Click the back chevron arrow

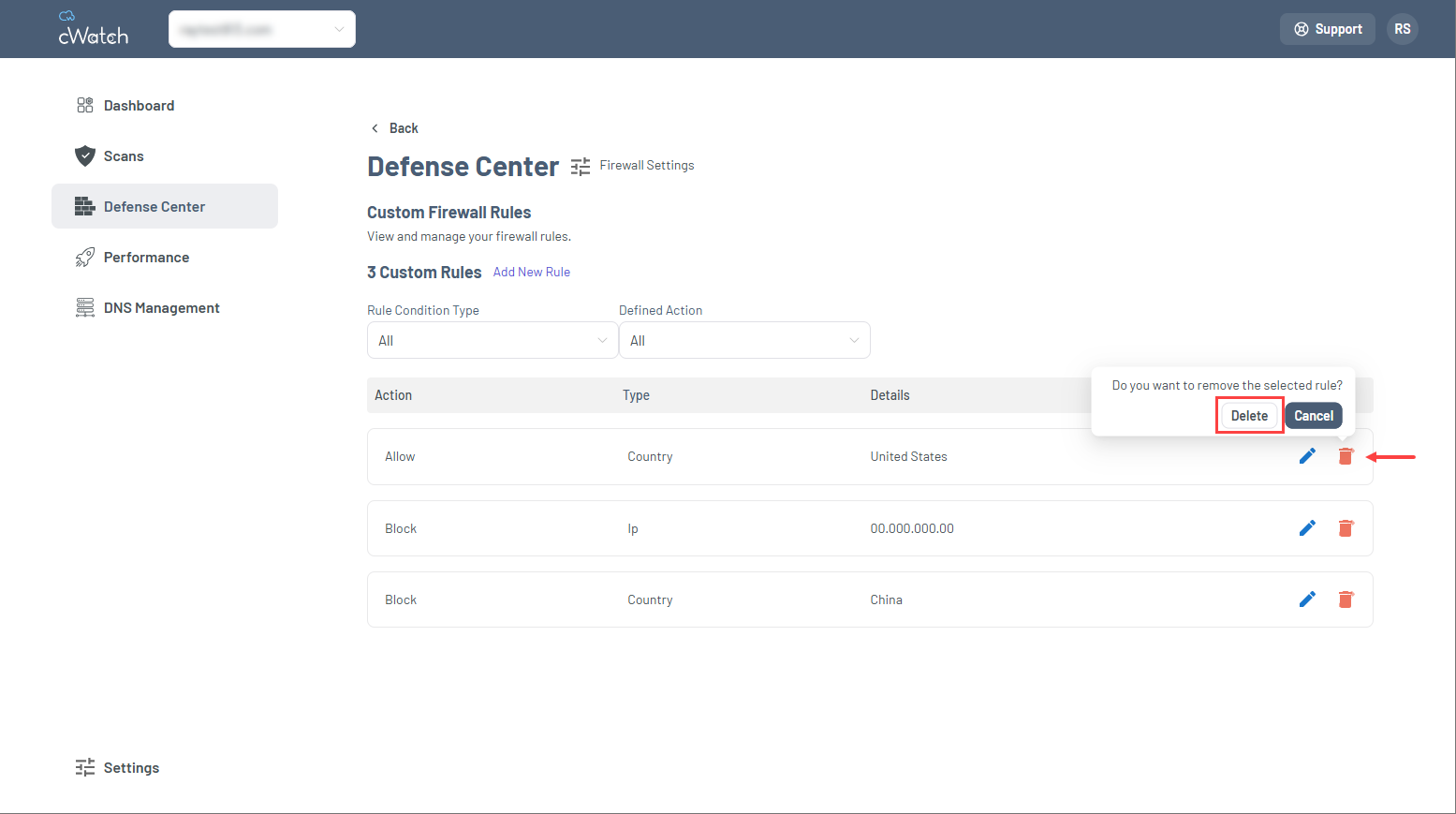[x=375, y=128]
